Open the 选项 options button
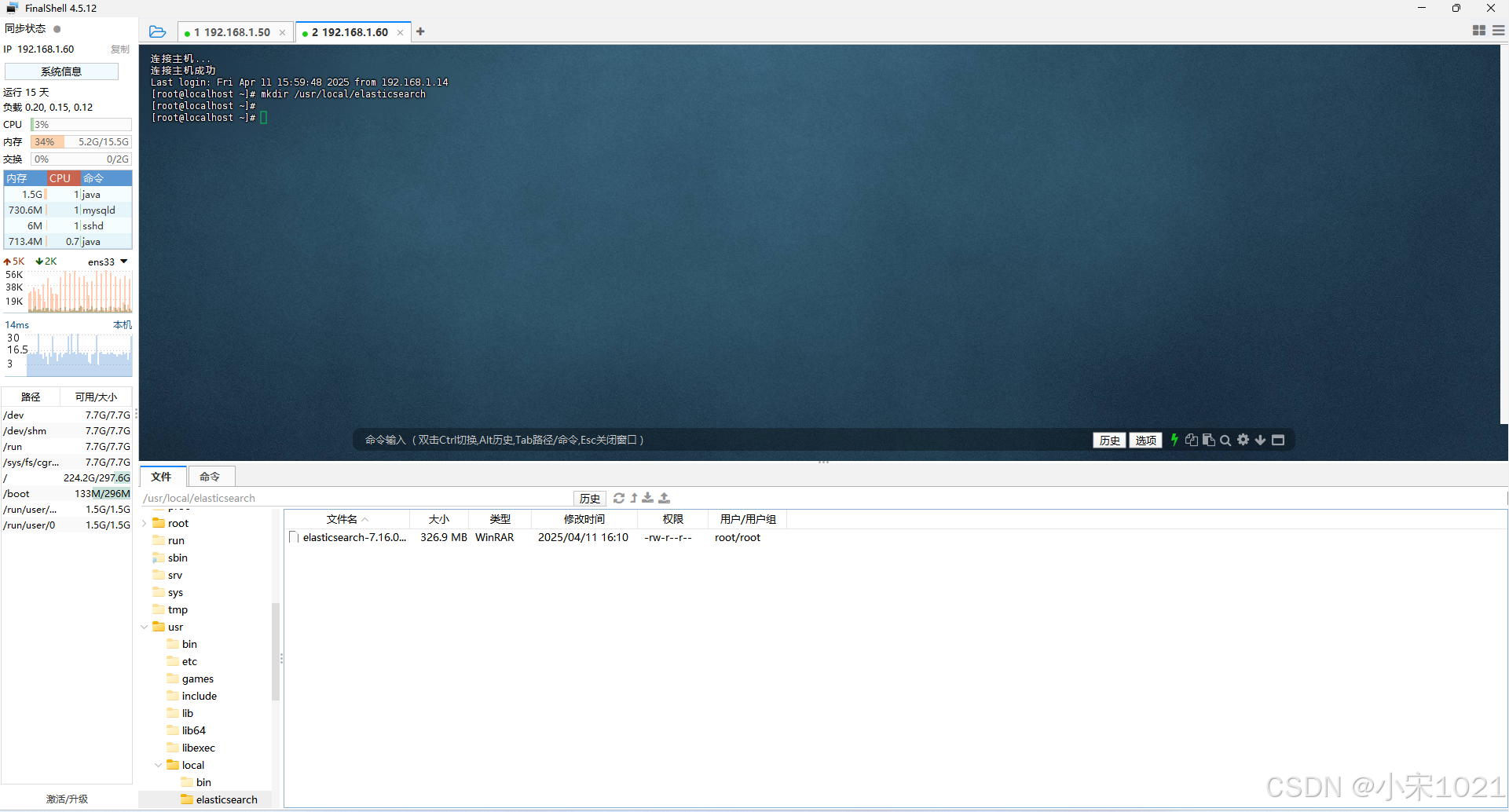 click(1145, 440)
